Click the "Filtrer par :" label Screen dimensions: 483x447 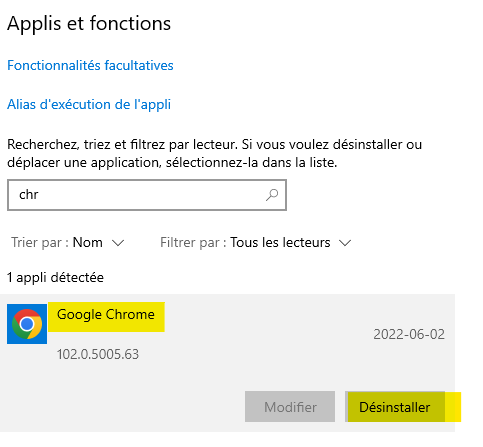pos(193,243)
